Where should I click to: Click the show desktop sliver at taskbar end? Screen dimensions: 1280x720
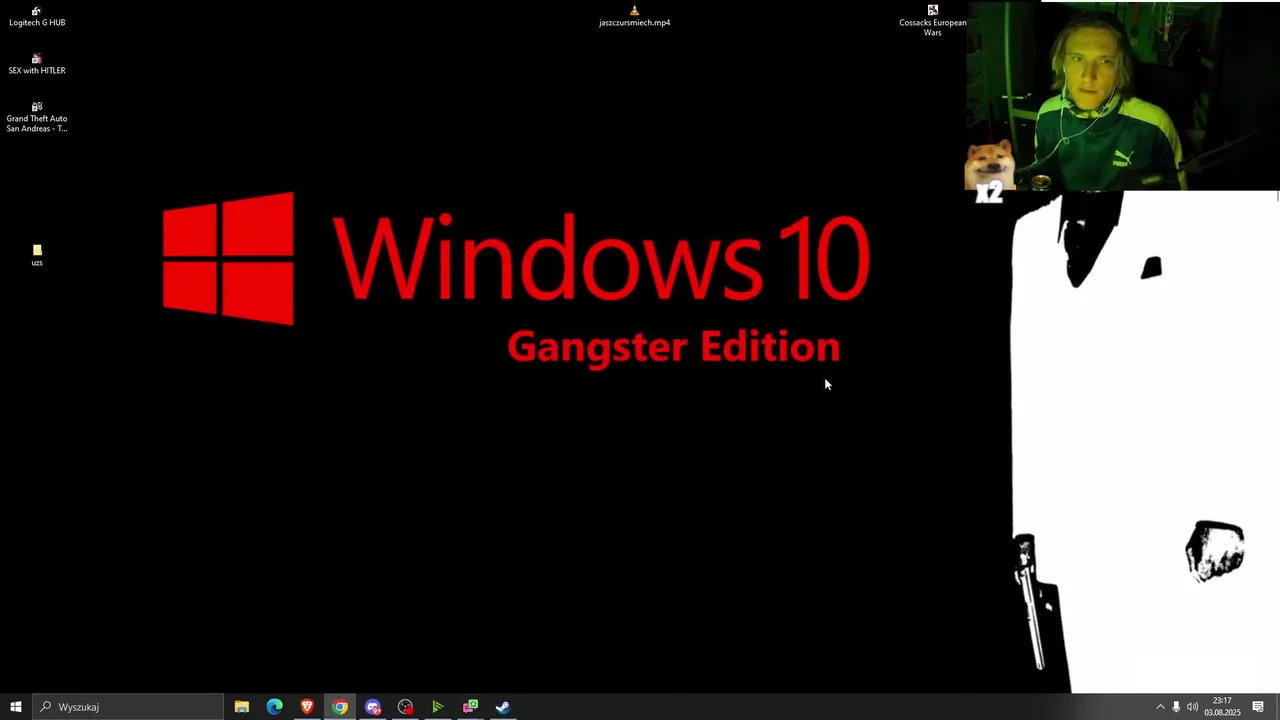tap(1277, 707)
